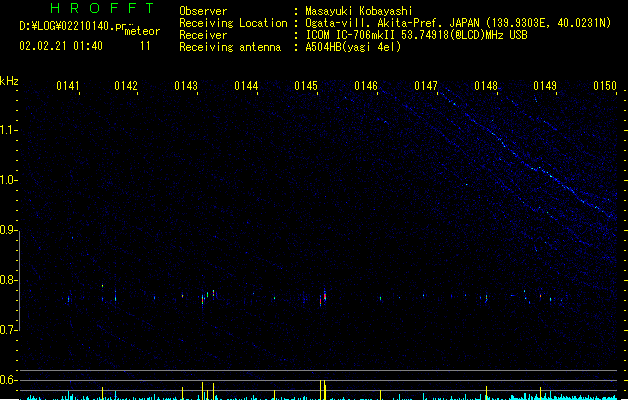Click the date stamp 02.02.21 01:40
Image resolution: width=629 pixels, height=400 pixels.
click(x=61, y=46)
